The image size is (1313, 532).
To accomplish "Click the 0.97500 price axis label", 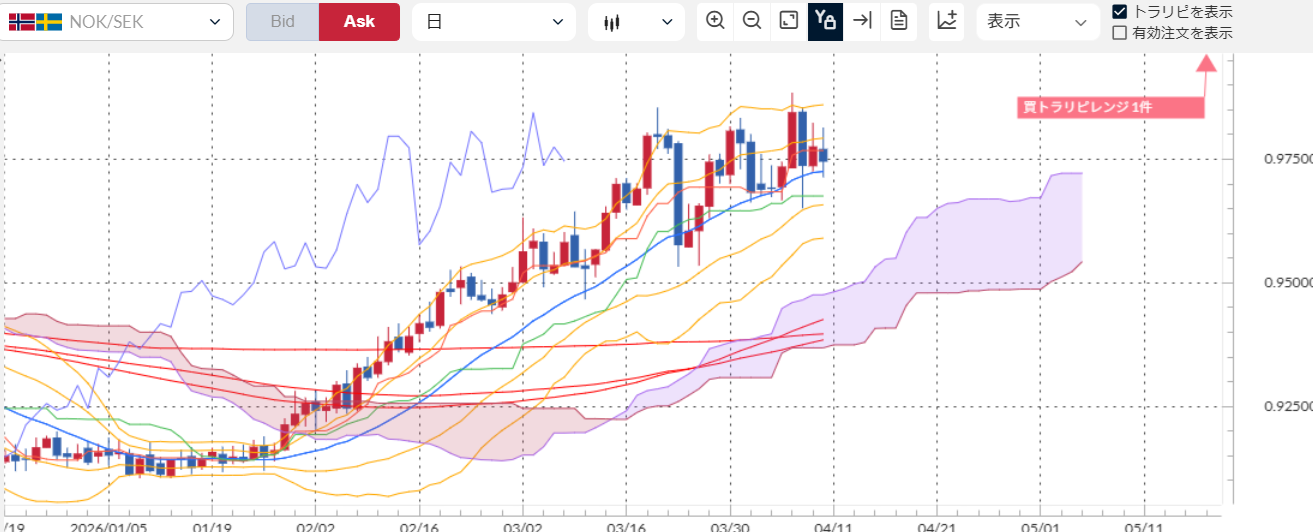I will pyautogui.click(x=1287, y=159).
